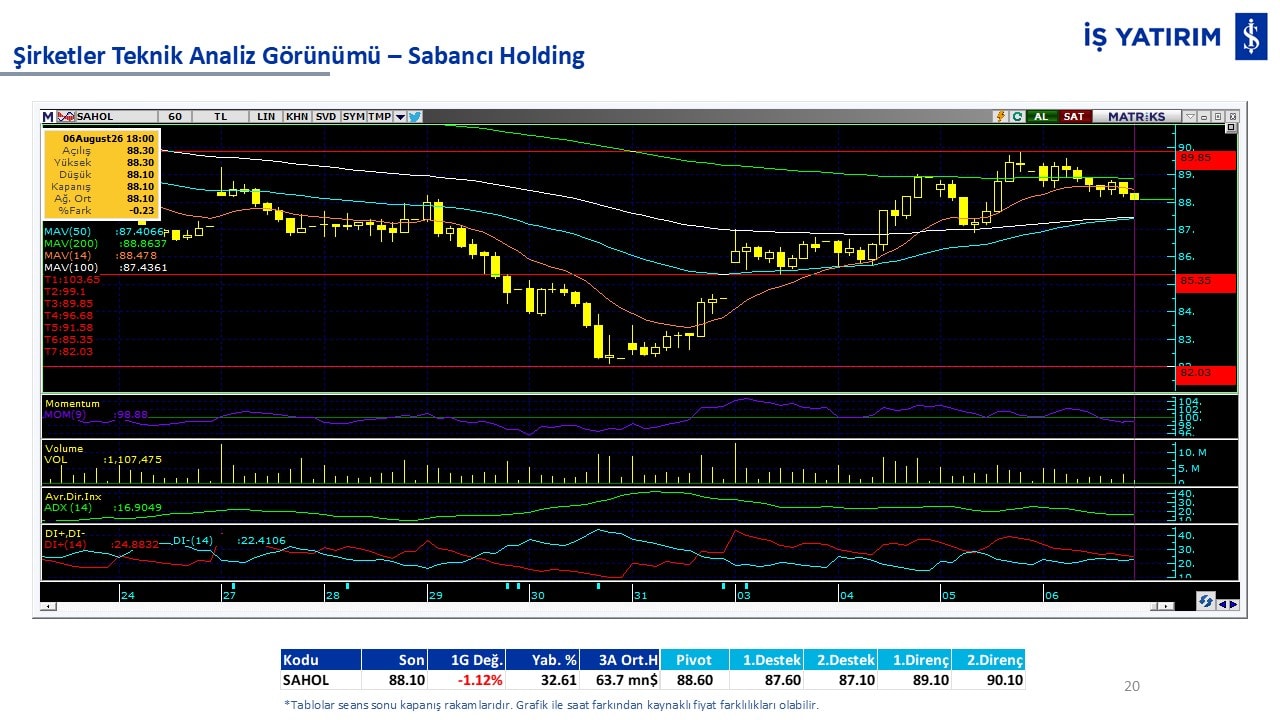The width and height of the screenshot is (1280, 720).
Task: Click the small square icon below window controls
Action: 1231,128
